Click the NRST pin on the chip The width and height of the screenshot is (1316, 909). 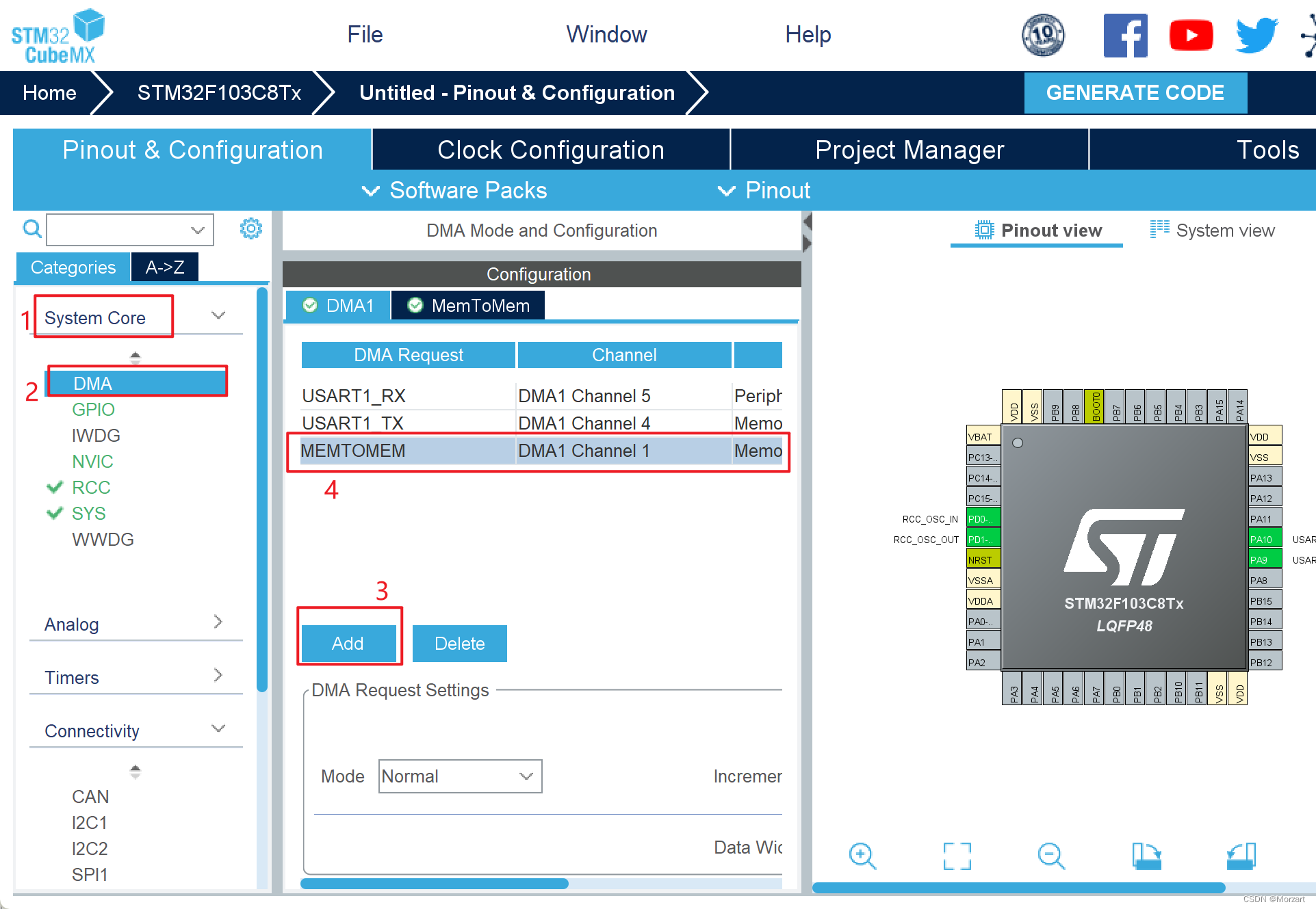983,559
